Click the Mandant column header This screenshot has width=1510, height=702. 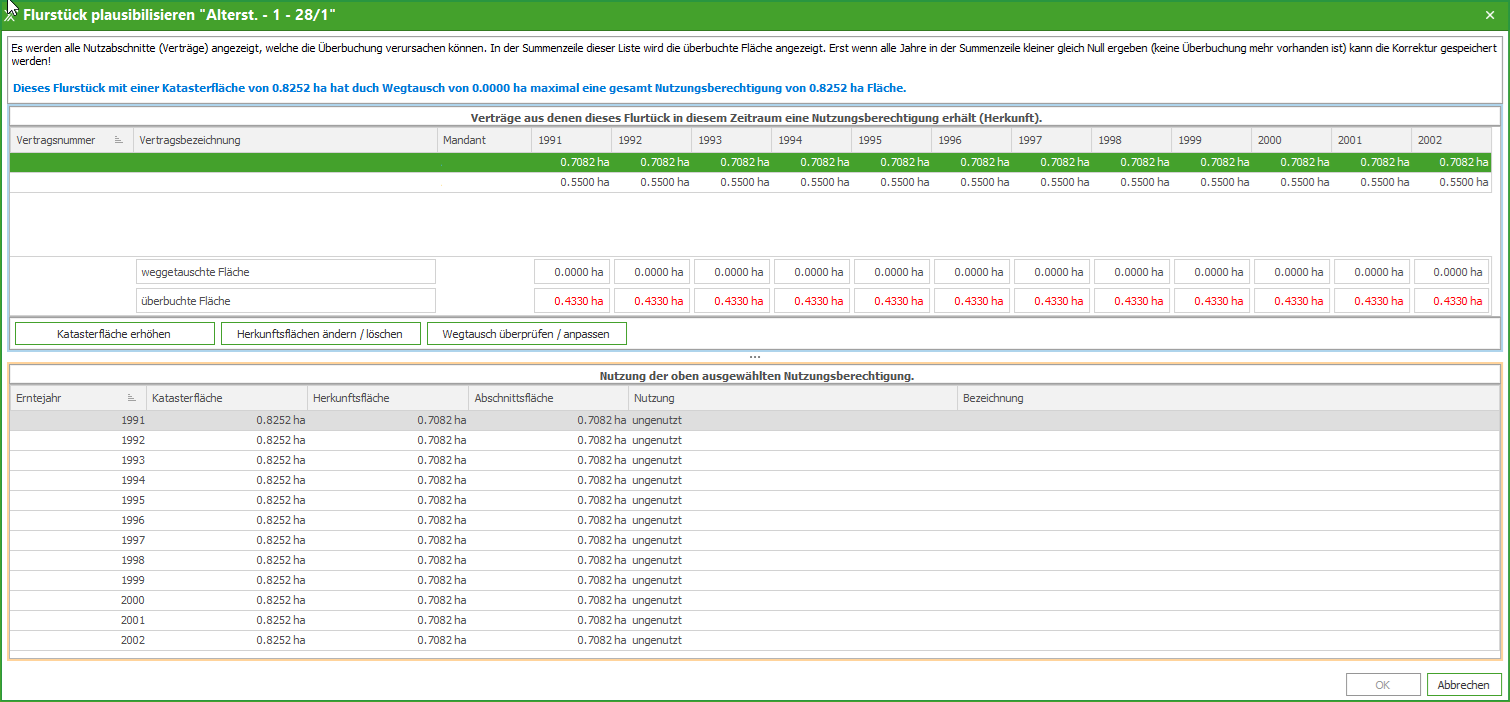pyautogui.click(x=484, y=141)
